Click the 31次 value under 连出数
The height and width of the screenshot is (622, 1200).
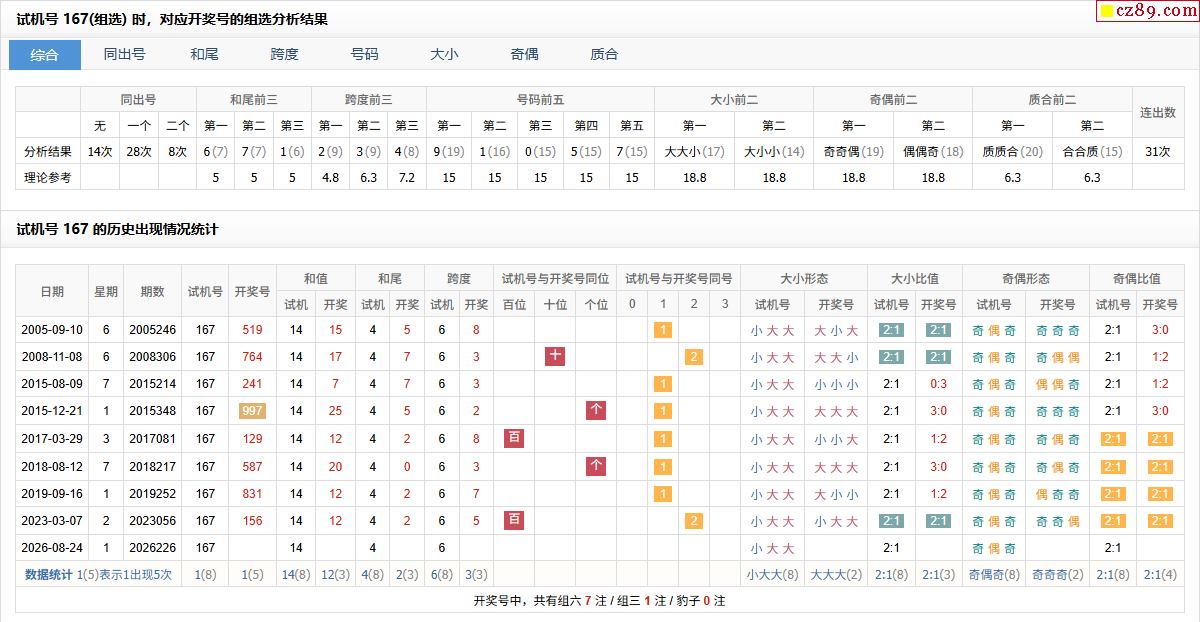click(x=1158, y=152)
